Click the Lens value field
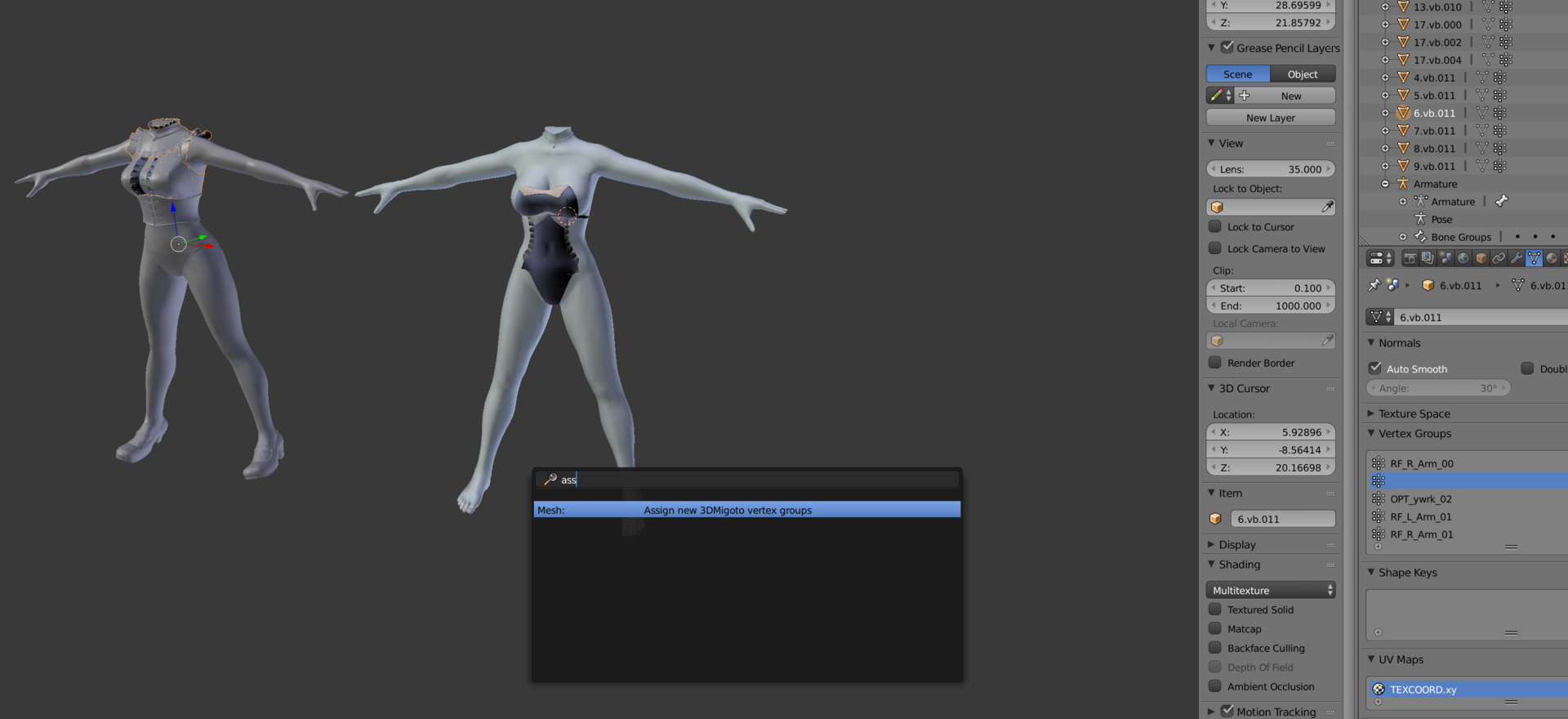This screenshot has height=719, width=1568. click(x=1271, y=169)
